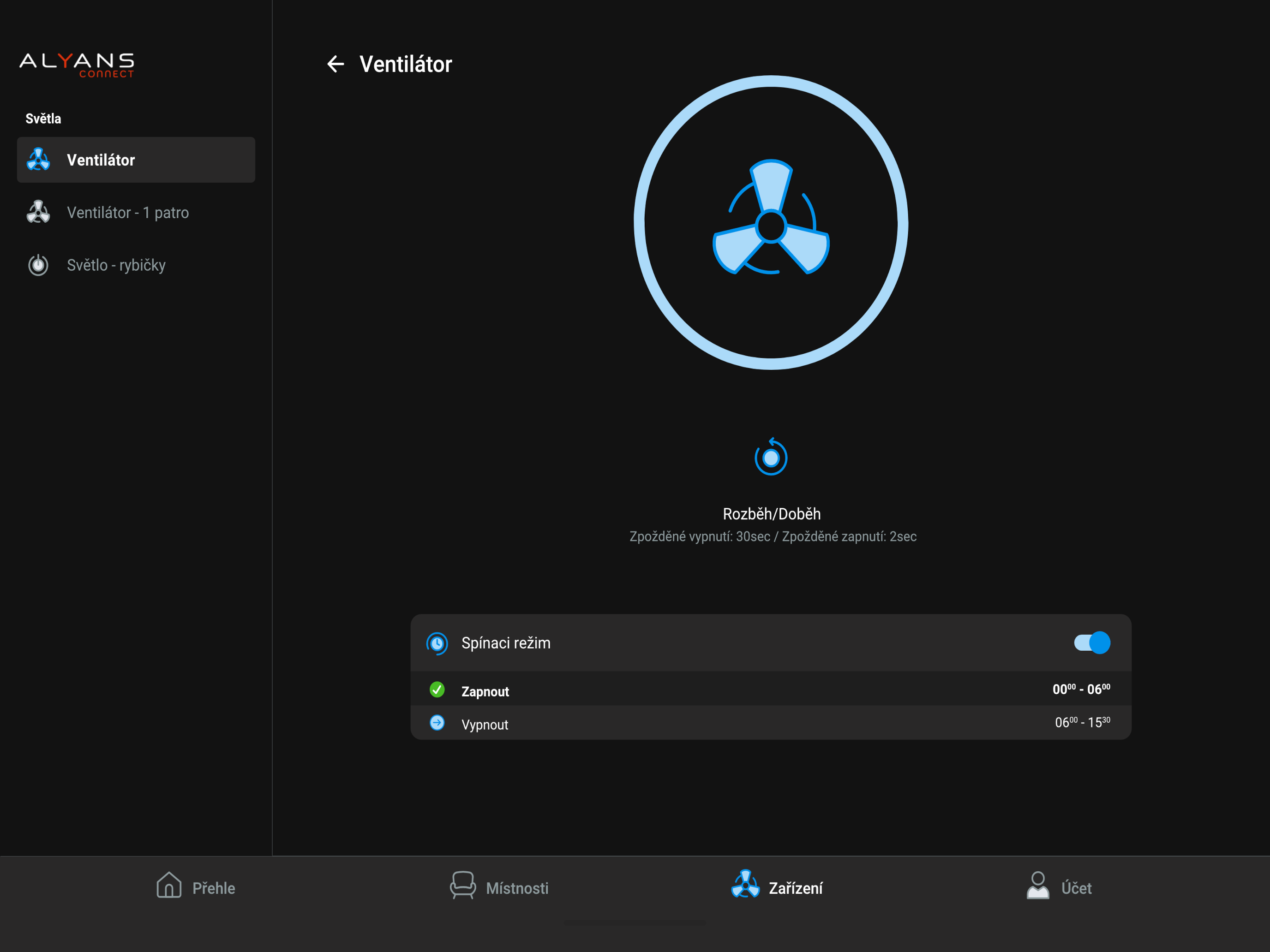Select Světlo - rybičky device
Viewport: 1270px width, 952px height.
pos(136,265)
